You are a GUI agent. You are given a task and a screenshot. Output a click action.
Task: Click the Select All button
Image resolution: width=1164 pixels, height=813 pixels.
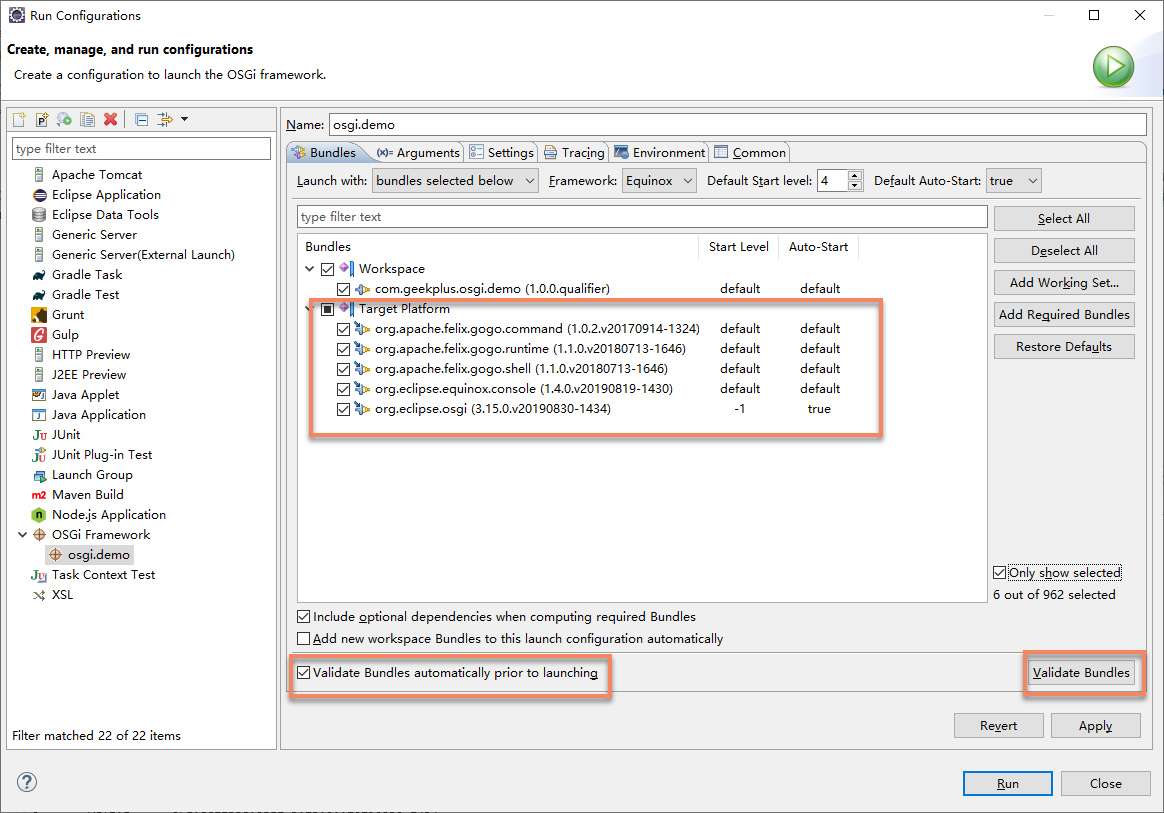pos(1064,218)
